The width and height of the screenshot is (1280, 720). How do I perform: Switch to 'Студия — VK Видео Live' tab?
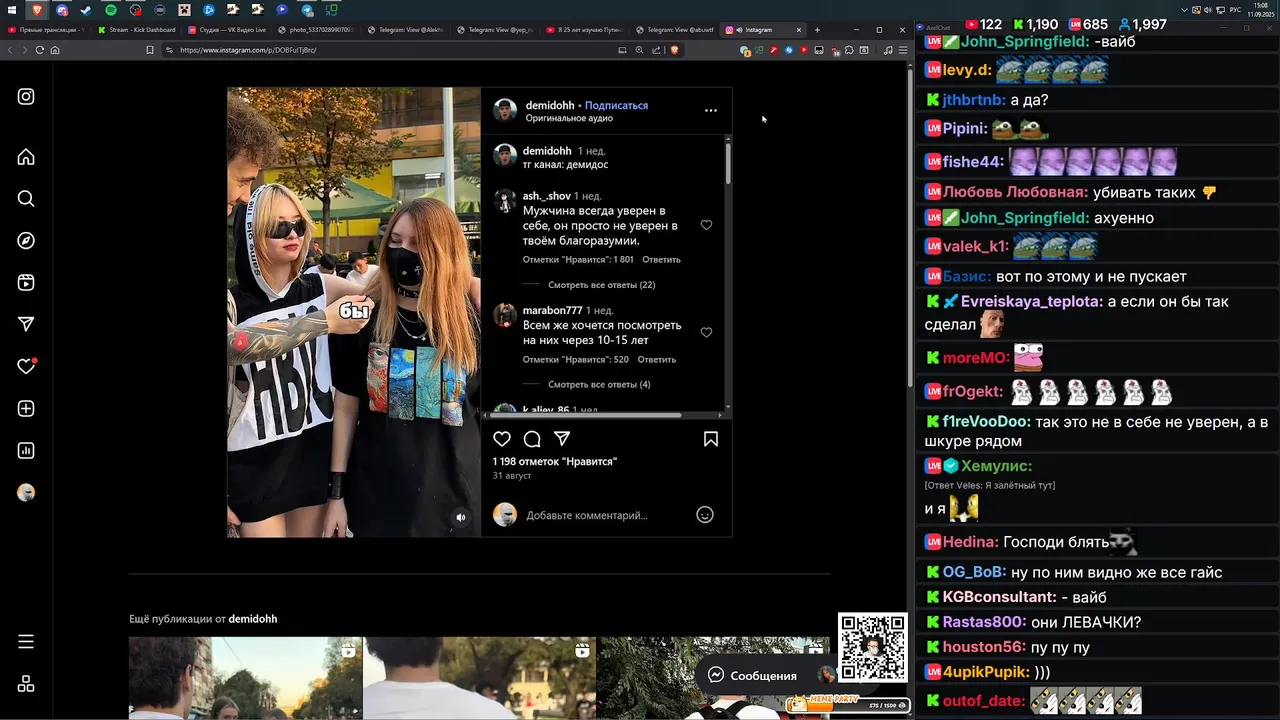click(226, 30)
